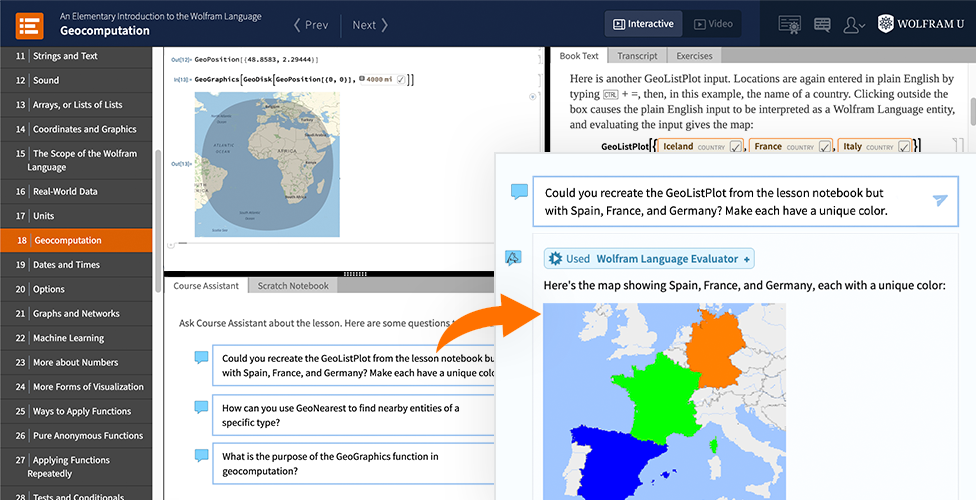Switch to the Transcript tab
The width and height of the screenshot is (976, 500).
(637, 56)
